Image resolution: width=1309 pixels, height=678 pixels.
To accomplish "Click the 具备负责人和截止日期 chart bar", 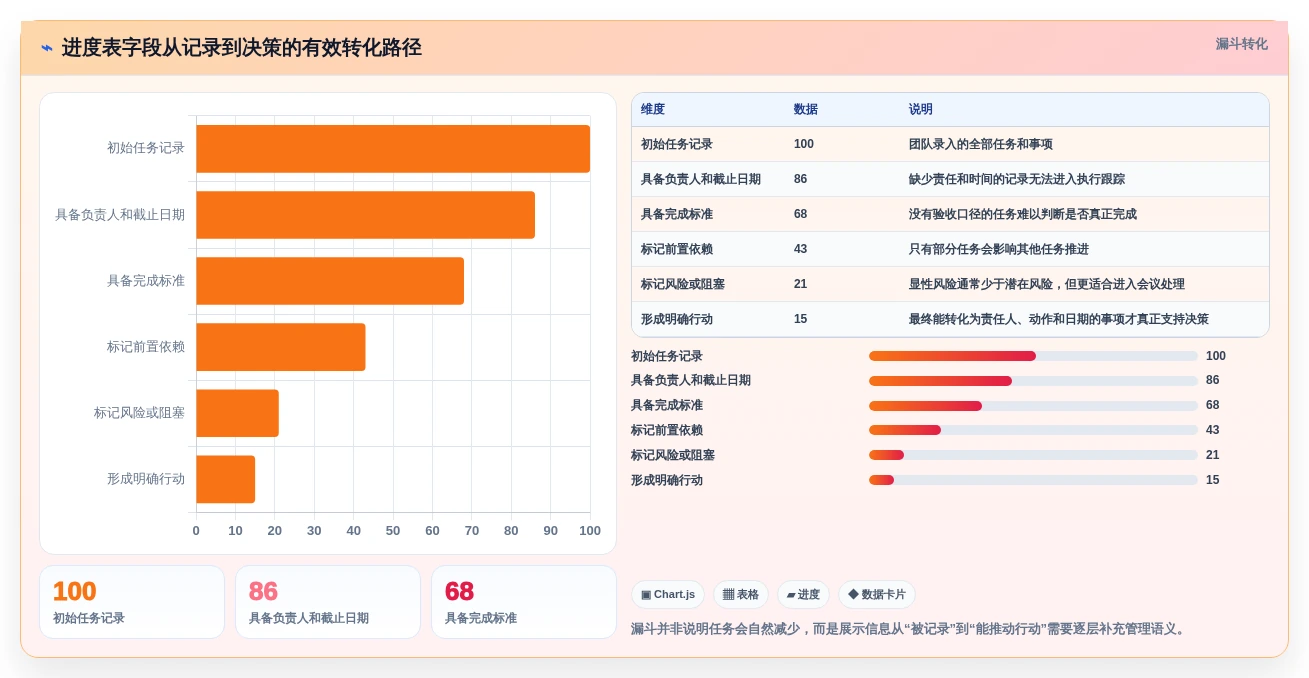I will 365,215.
